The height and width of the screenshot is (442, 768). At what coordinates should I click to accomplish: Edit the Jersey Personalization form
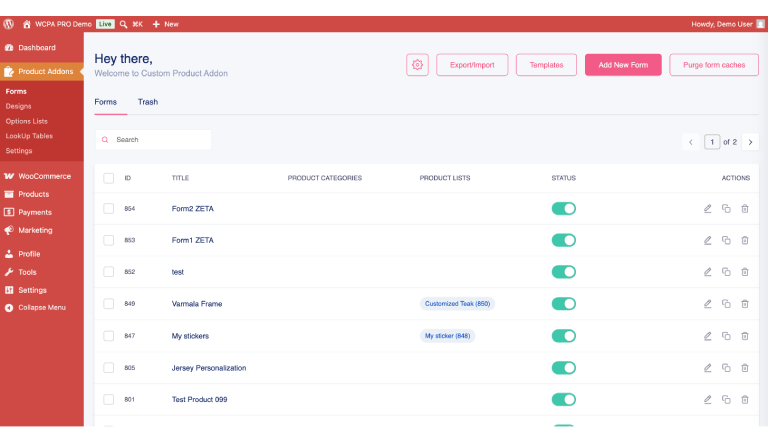tap(707, 368)
